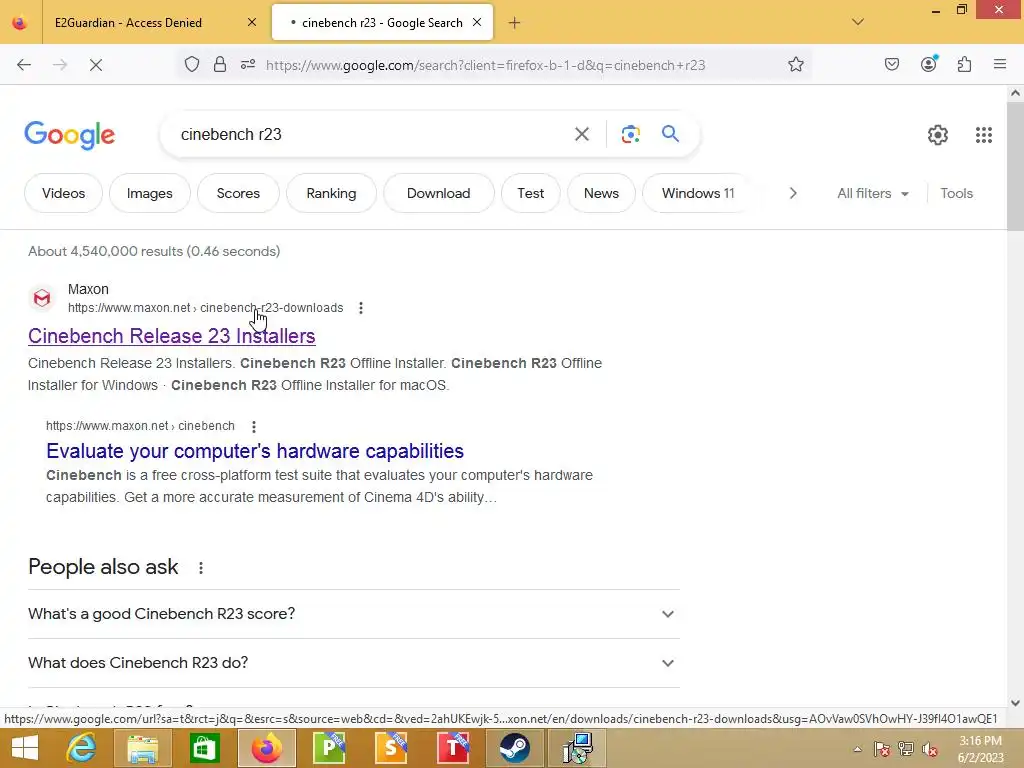The height and width of the screenshot is (768, 1024).
Task: Click the page vertical scrollbar thumb
Action: pos(1015,166)
